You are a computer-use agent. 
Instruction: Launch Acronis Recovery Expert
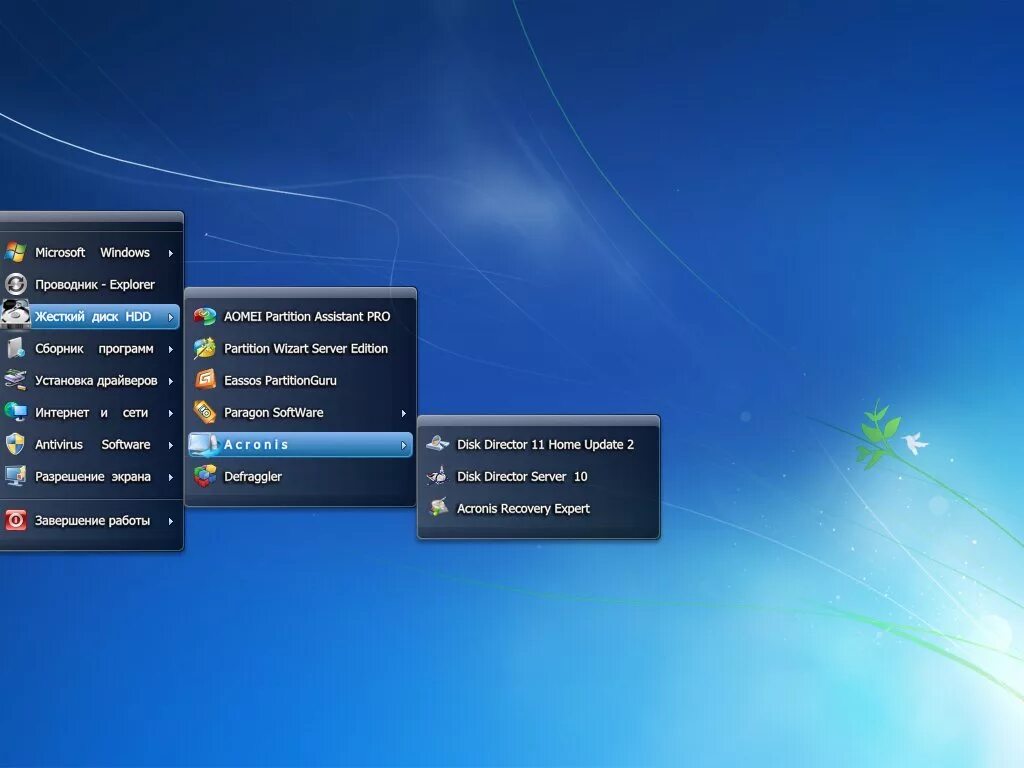(x=538, y=508)
